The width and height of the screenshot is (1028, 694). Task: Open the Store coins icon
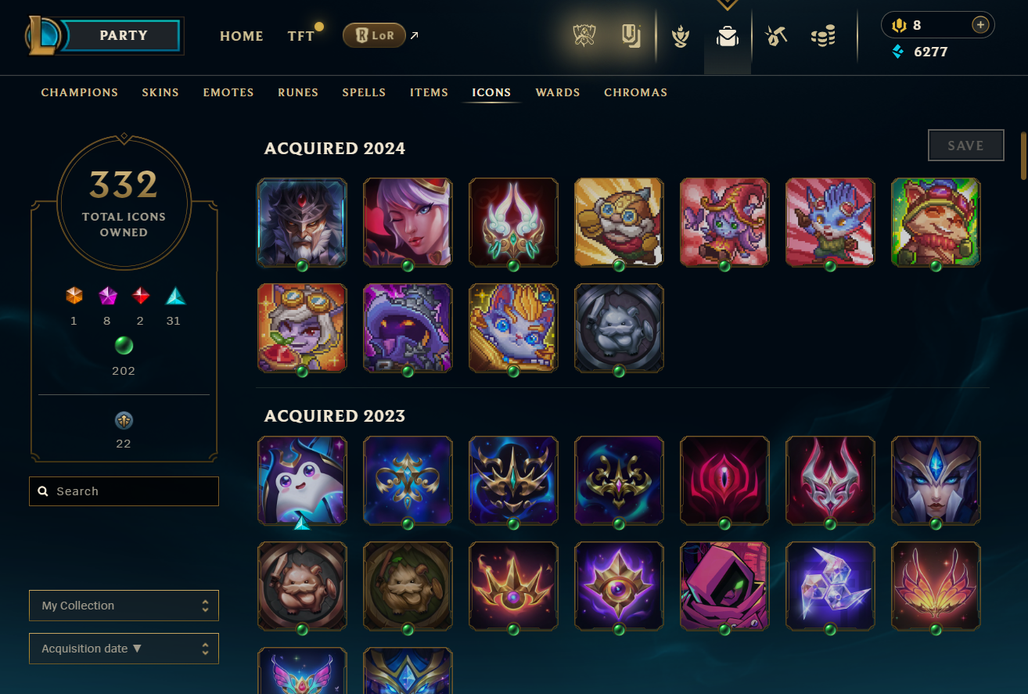pyautogui.click(x=823, y=36)
